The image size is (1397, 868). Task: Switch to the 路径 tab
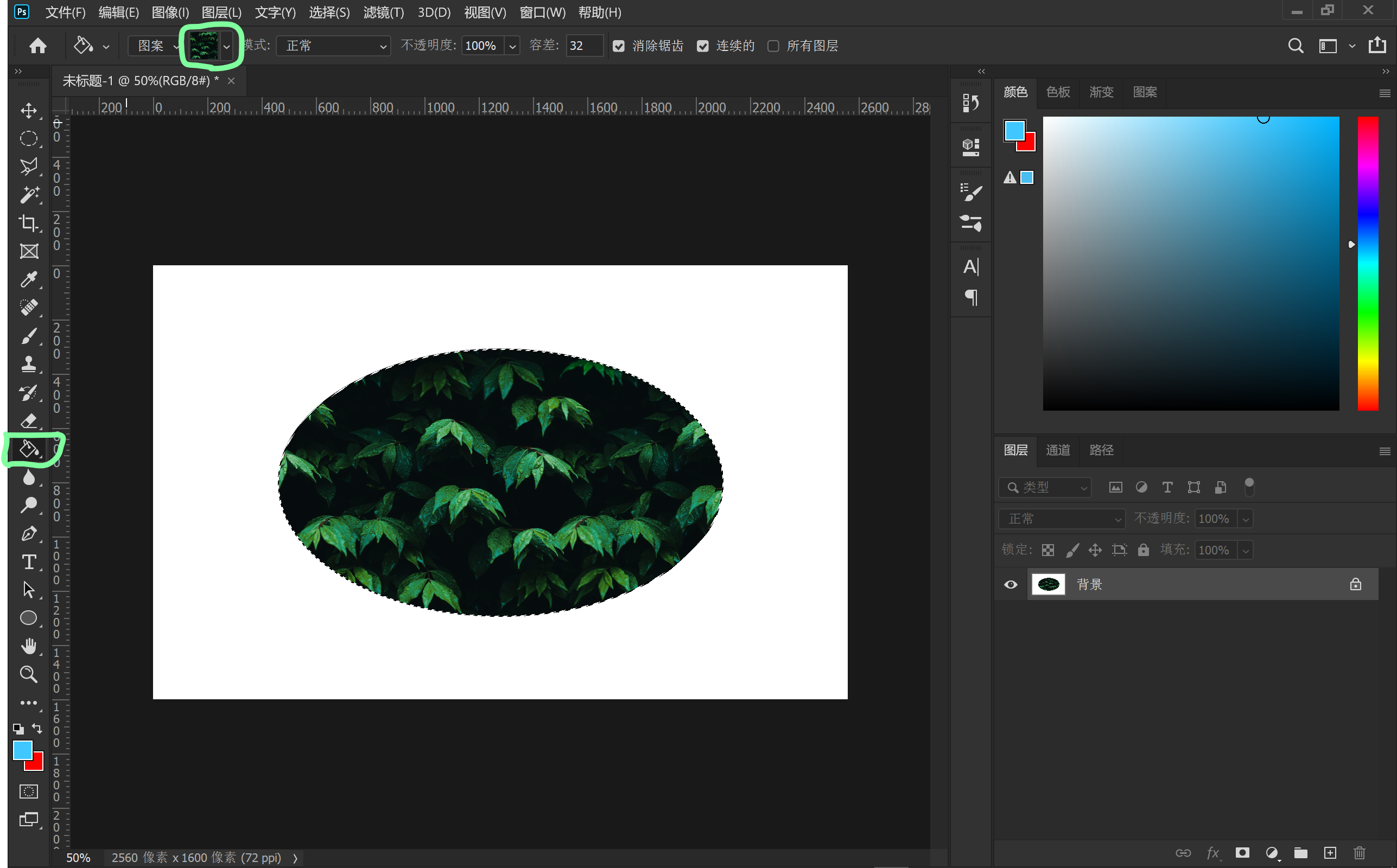[x=1101, y=450]
